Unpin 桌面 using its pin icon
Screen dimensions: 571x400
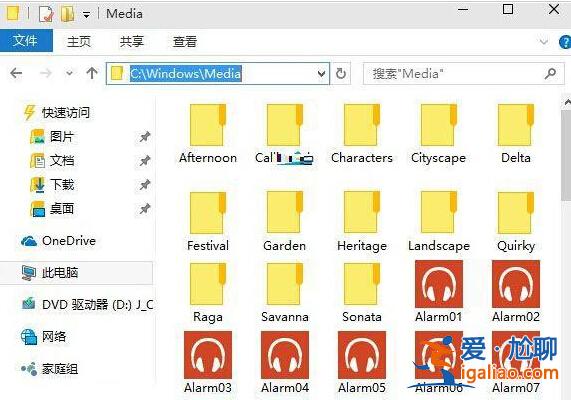click(145, 209)
